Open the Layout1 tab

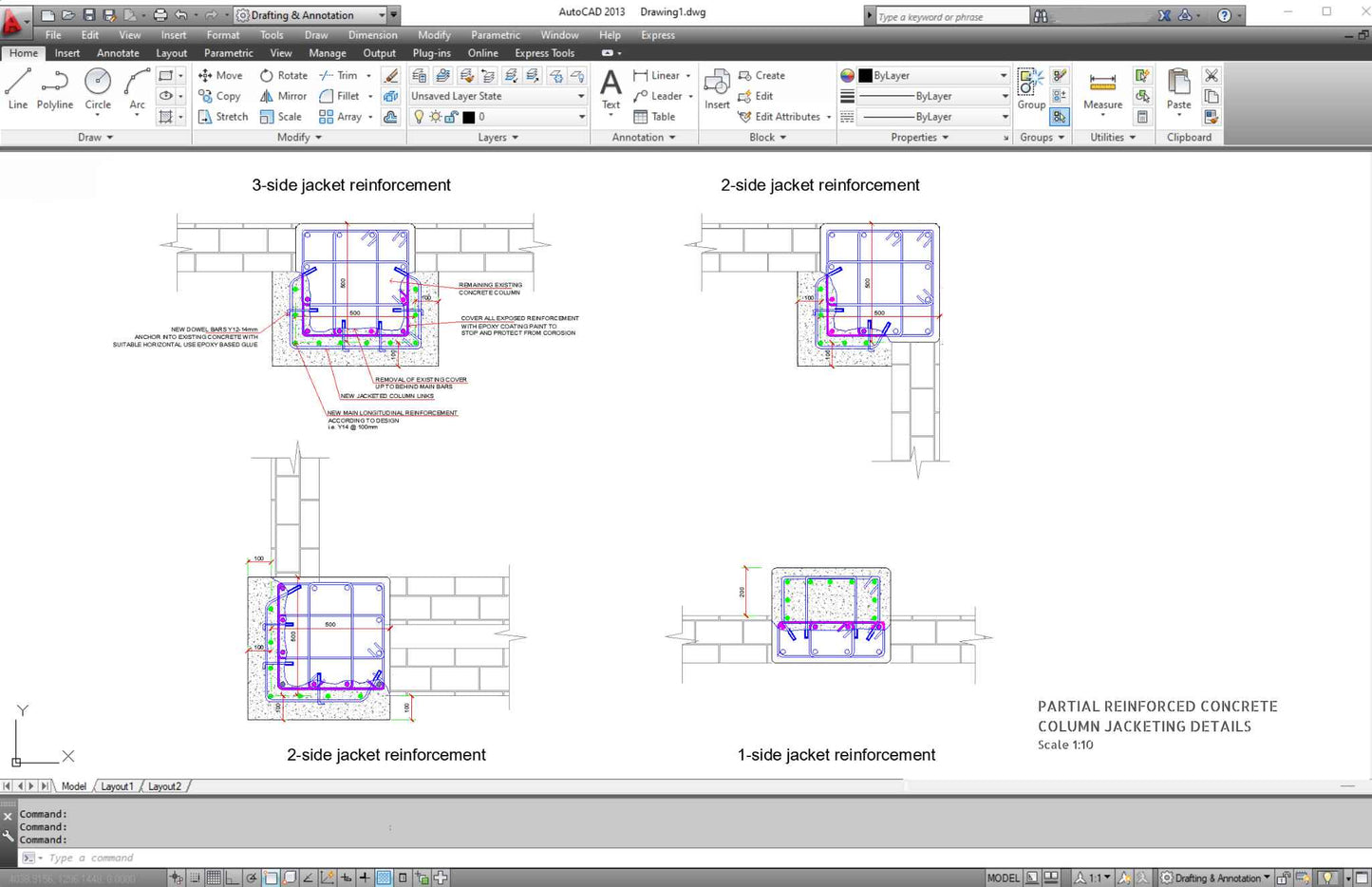(117, 786)
